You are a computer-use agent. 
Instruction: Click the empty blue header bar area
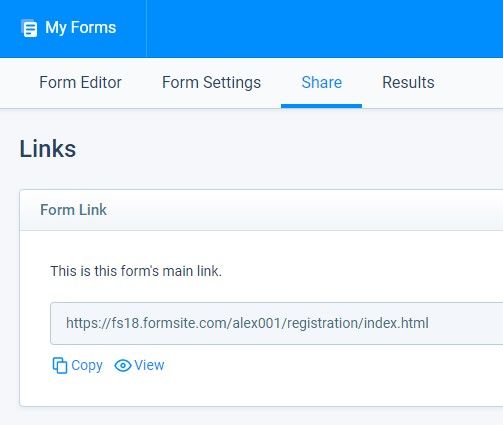click(325, 29)
